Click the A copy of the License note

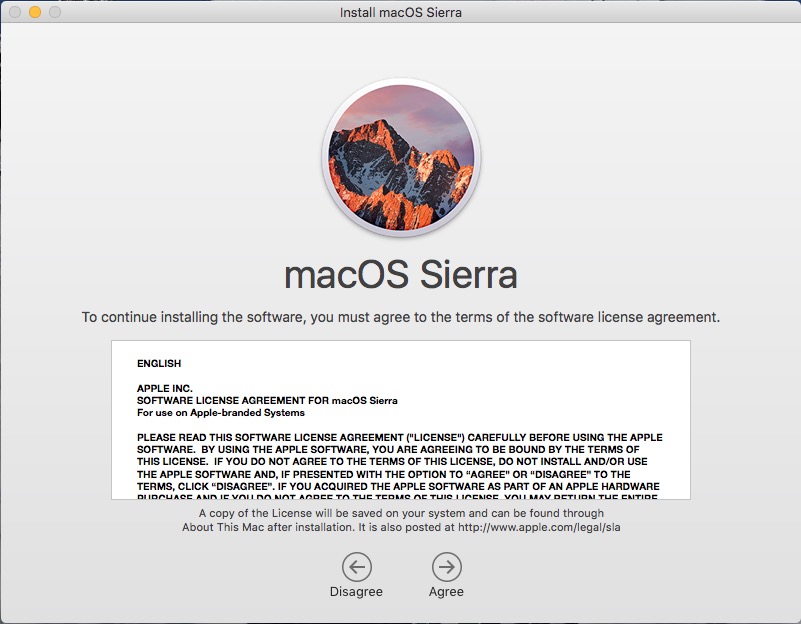pos(400,513)
